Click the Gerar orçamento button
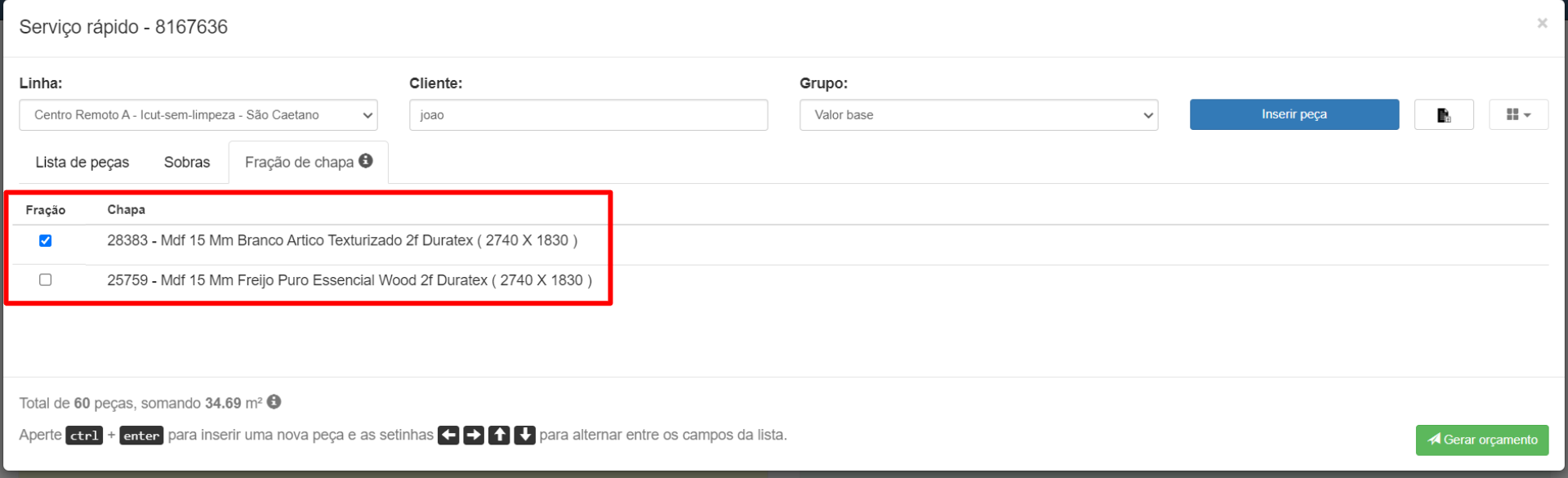This screenshot has height=478, width=1568. pos(1481,440)
